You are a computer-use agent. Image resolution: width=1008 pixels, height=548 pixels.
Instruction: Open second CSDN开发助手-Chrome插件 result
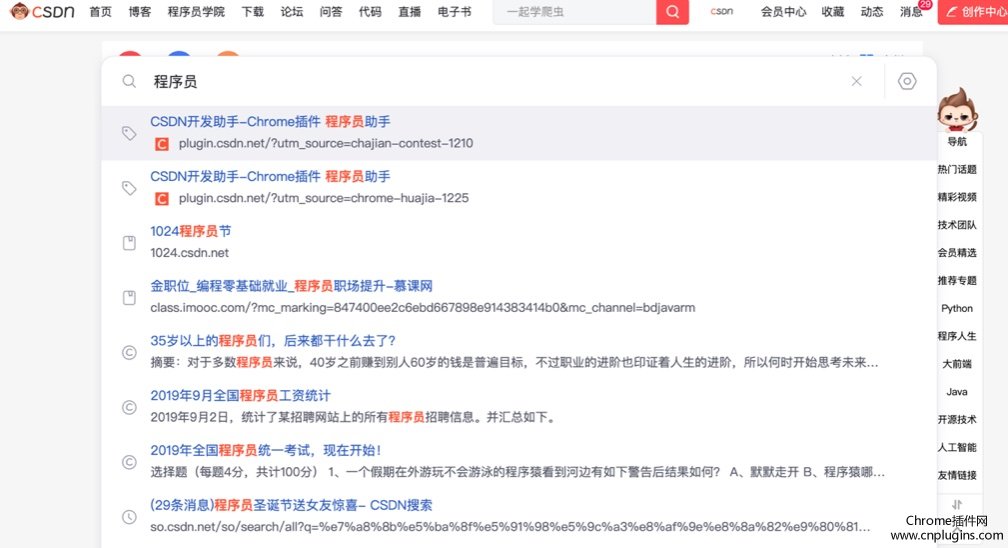tap(270, 176)
